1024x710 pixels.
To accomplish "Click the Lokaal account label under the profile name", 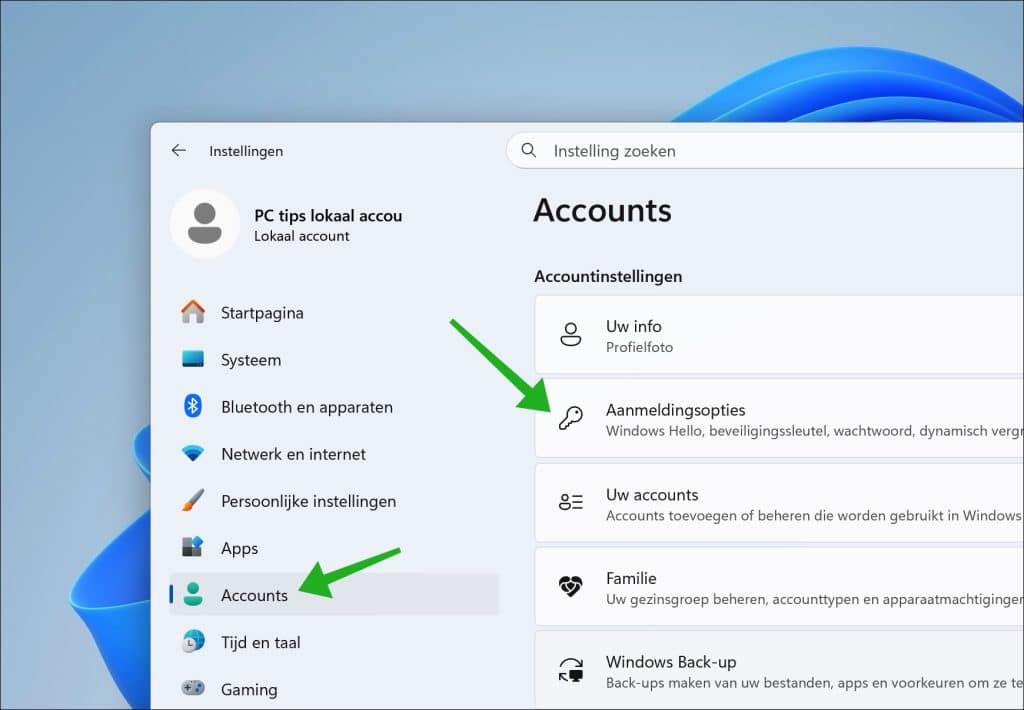I will point(302,236).
